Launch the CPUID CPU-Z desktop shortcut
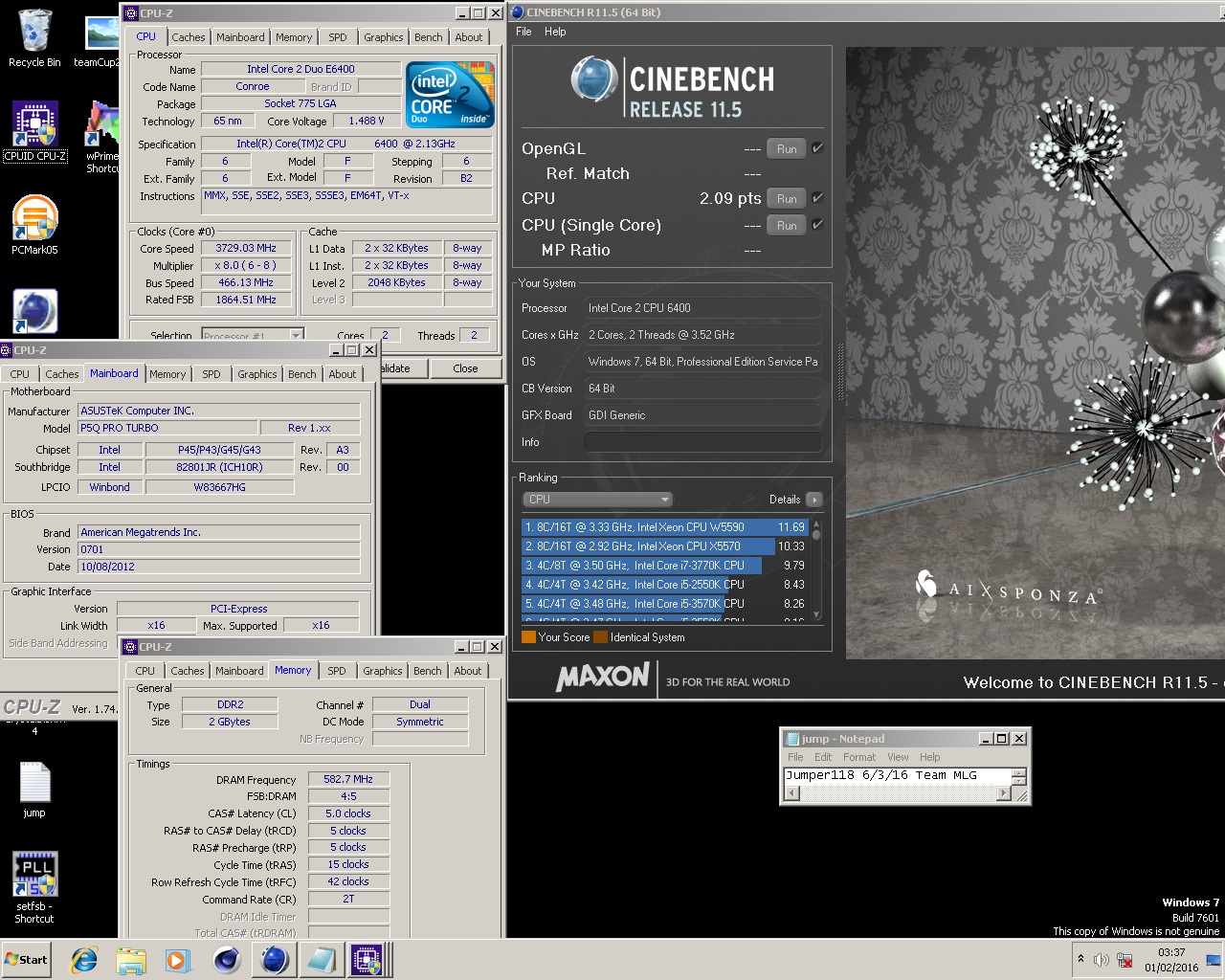The image size is (1225, 980). click(35, 131)
